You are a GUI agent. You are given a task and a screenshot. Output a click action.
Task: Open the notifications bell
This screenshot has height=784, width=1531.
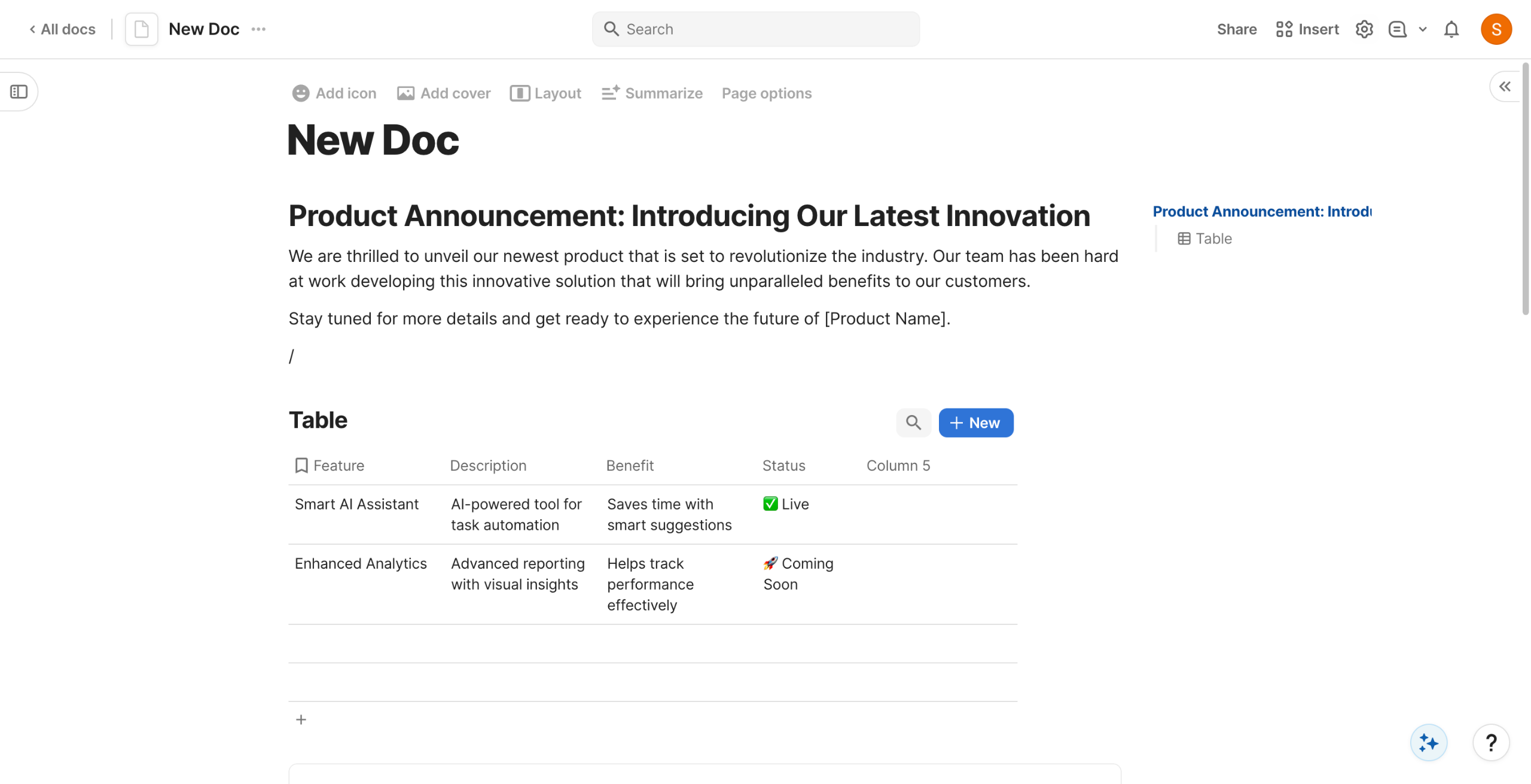pos(1451,29)
